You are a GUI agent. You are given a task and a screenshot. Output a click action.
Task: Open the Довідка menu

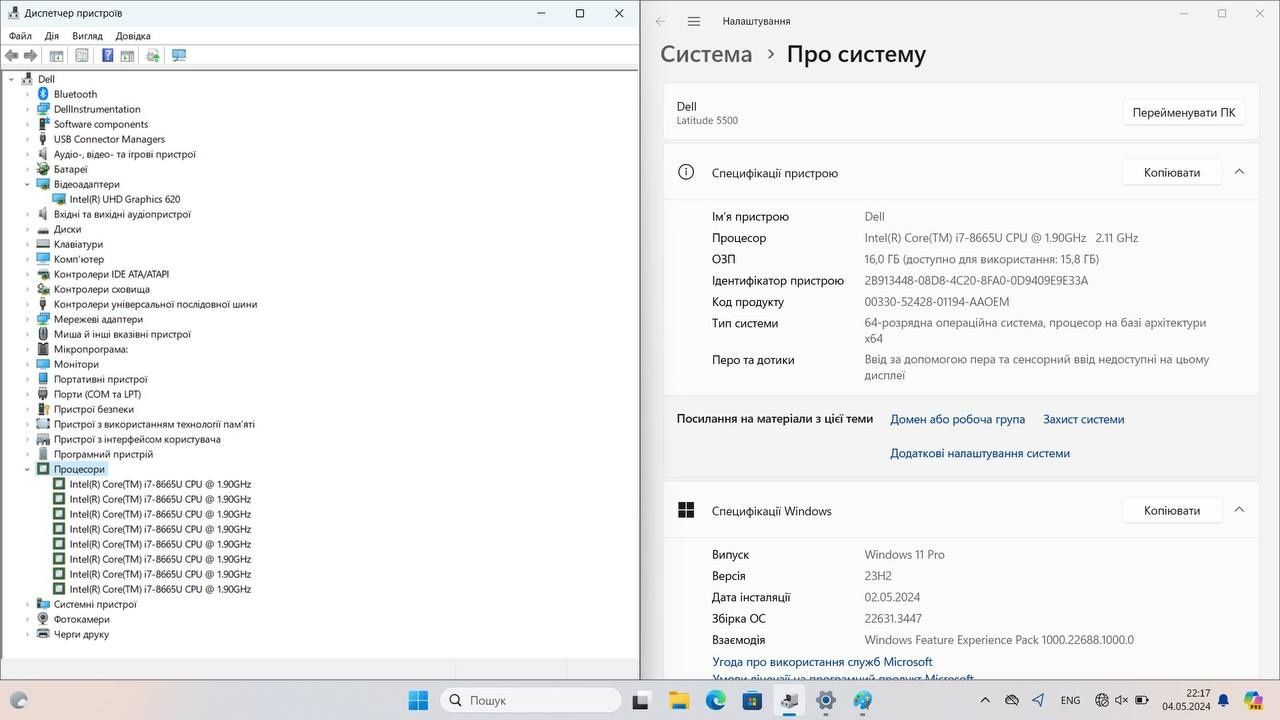click(x=133, y=36)
